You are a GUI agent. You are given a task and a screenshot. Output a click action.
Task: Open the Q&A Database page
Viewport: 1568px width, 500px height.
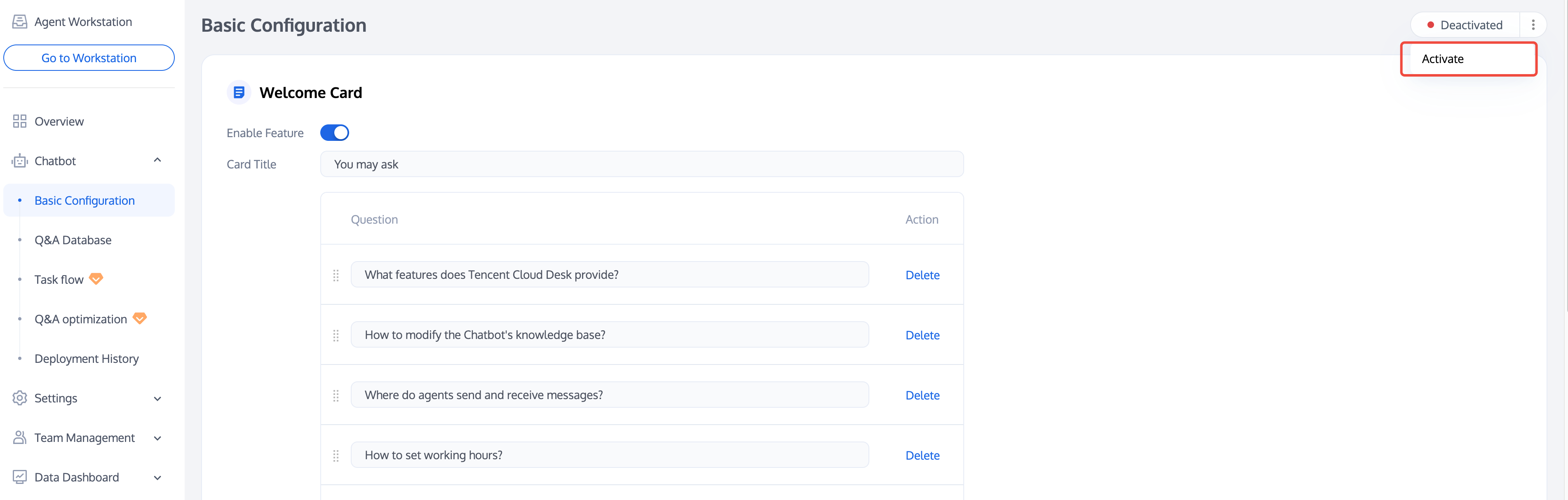73,240
